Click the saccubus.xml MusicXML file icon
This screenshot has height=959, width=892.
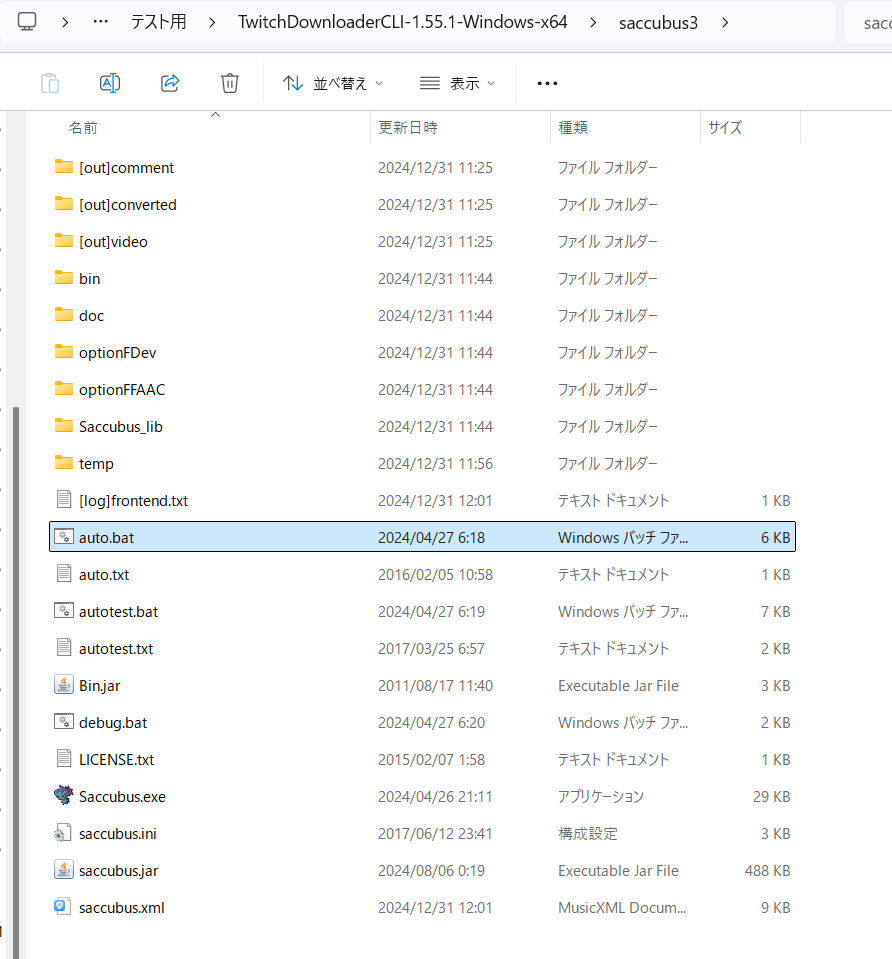click(64, 907)
